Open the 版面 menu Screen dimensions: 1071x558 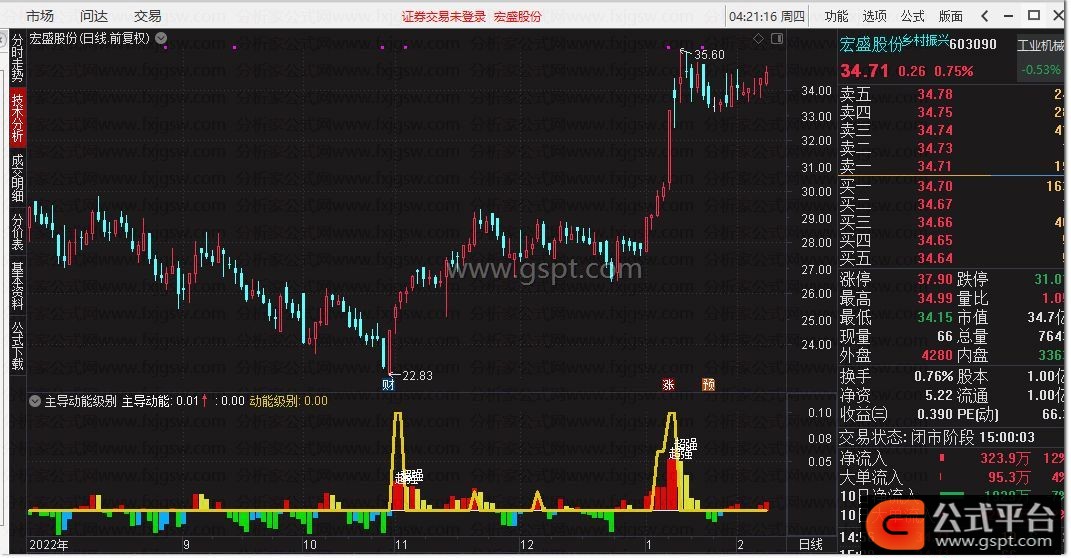(x=951, y=16)
